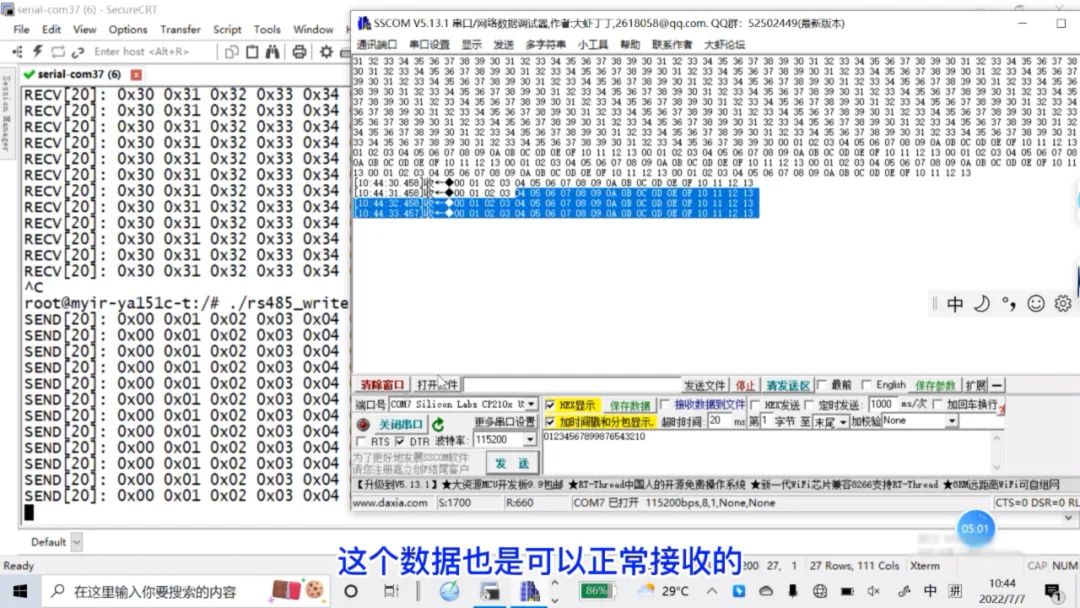
Task: Click the Print icon in SecureCRT toolbar
Action: 300,52
